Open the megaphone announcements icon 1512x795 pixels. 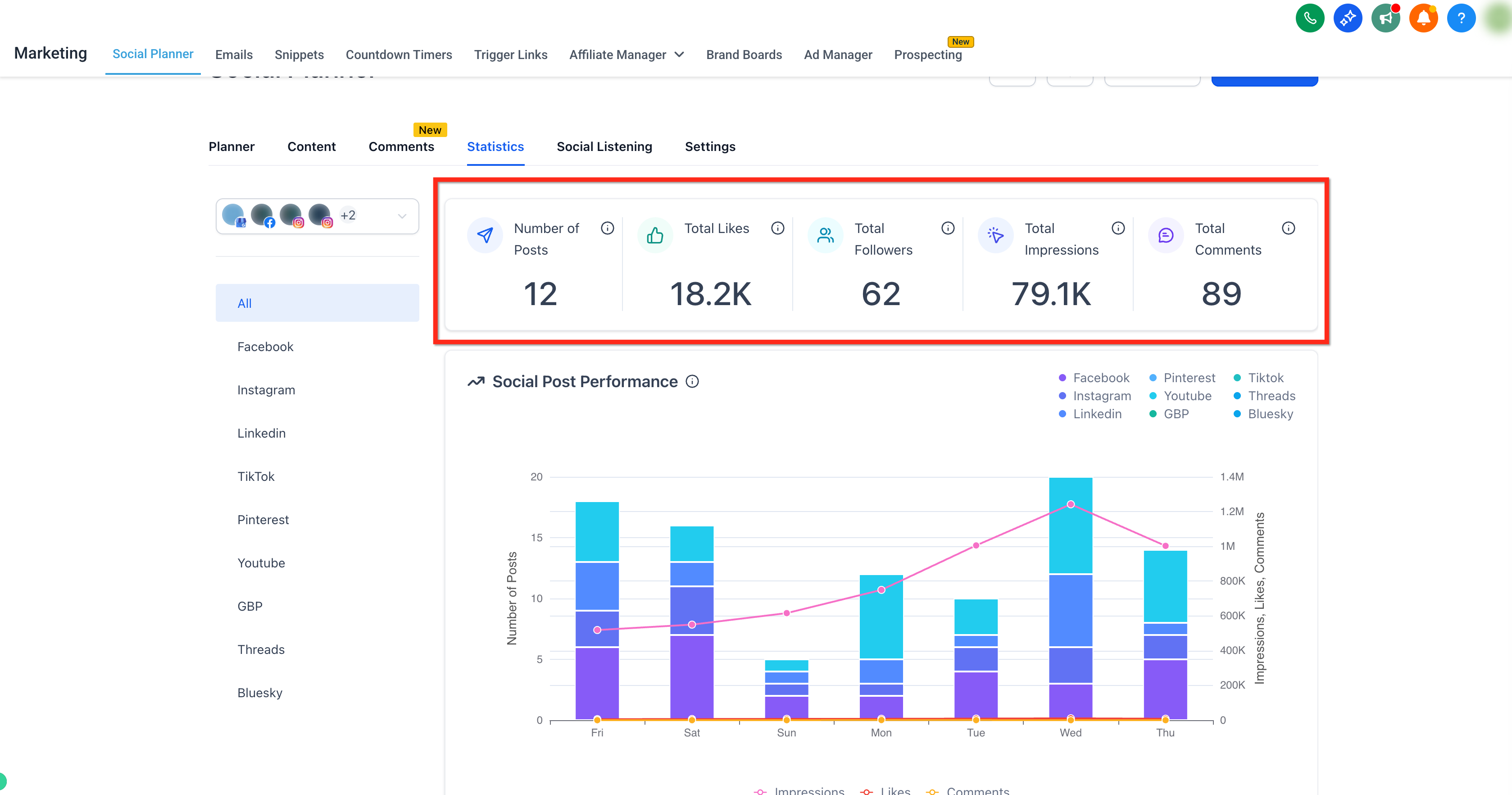click(x=1385, y=18)
